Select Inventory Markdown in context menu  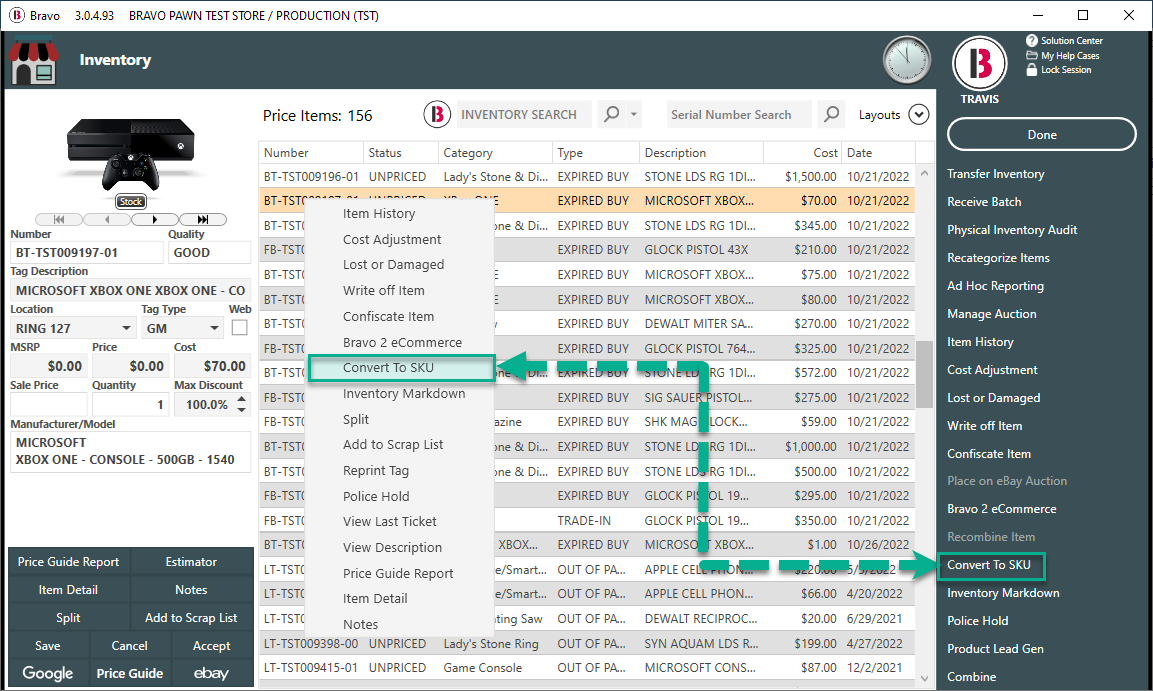coord(404,393)
